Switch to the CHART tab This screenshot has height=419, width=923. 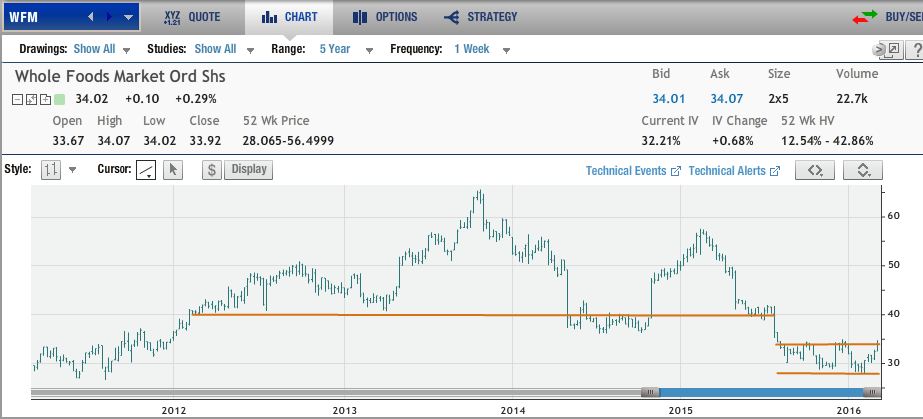tap(289, 17)
